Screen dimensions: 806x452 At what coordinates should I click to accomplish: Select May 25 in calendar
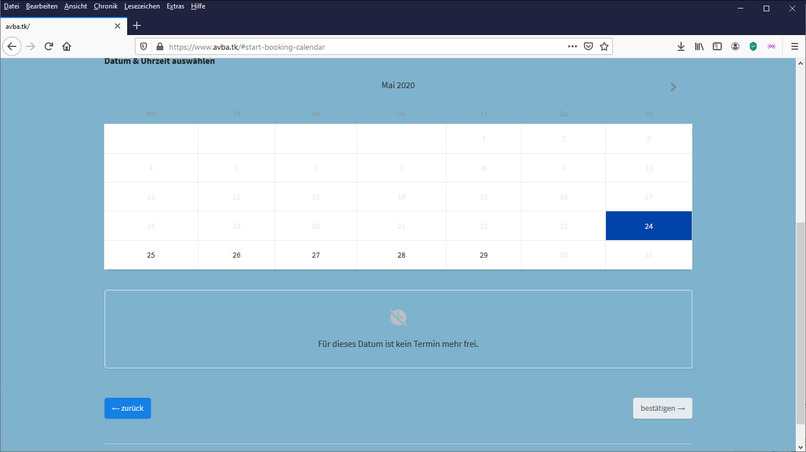coord(151,255)
